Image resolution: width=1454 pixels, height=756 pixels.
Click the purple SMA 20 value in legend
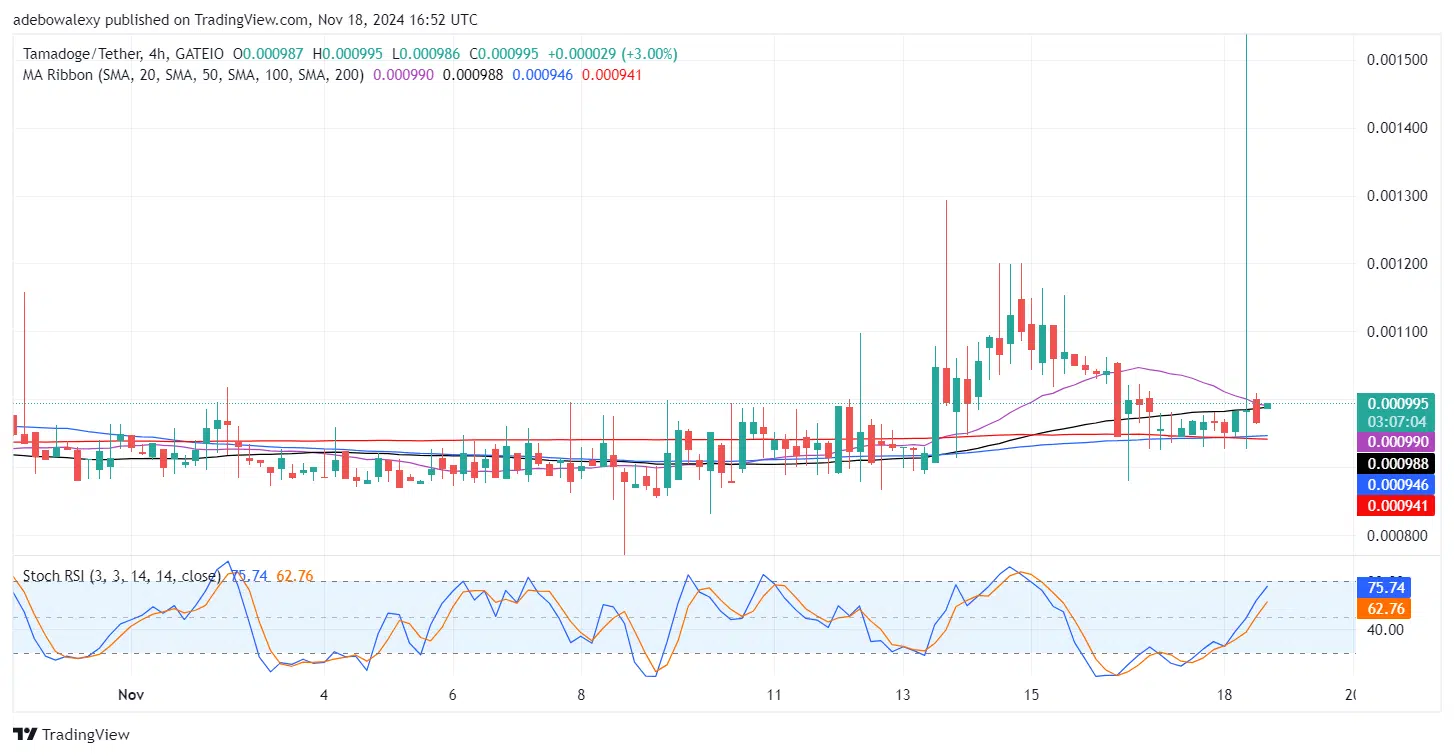pyautogui.click(x=403, y=75)
